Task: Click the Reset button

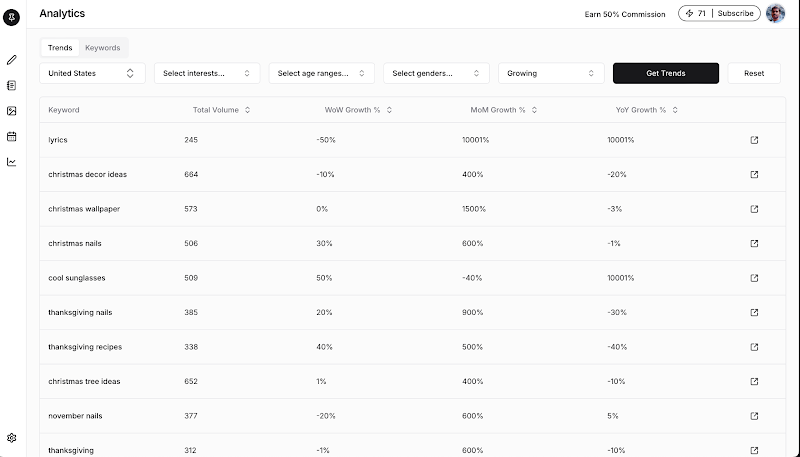Action: click(x=754, y=73)
